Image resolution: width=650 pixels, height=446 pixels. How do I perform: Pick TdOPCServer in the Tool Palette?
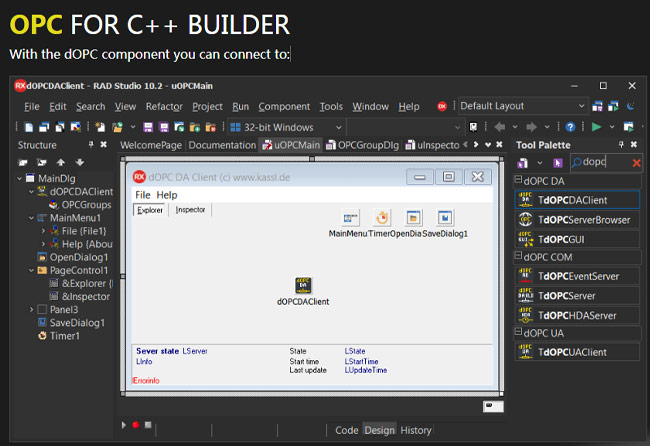coord(577,296)
